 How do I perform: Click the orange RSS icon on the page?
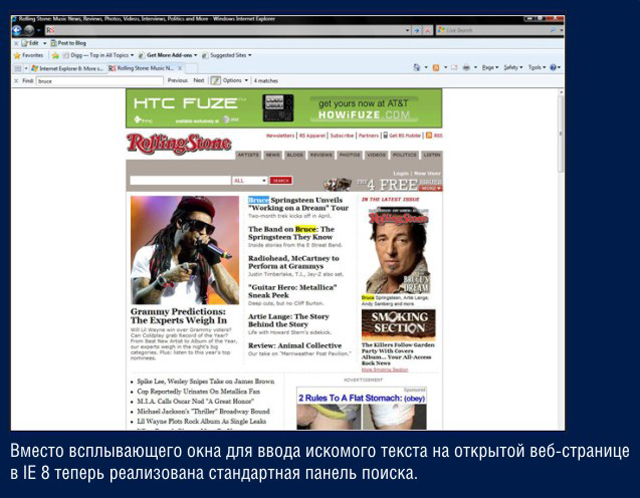click(429, 136)
